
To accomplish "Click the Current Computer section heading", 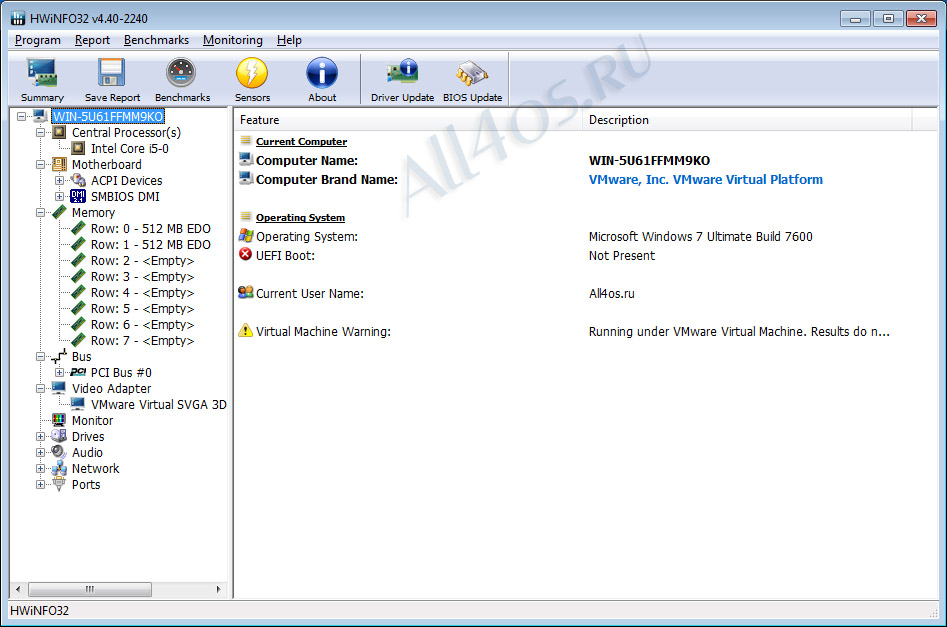I will click(x=301, y=141).
